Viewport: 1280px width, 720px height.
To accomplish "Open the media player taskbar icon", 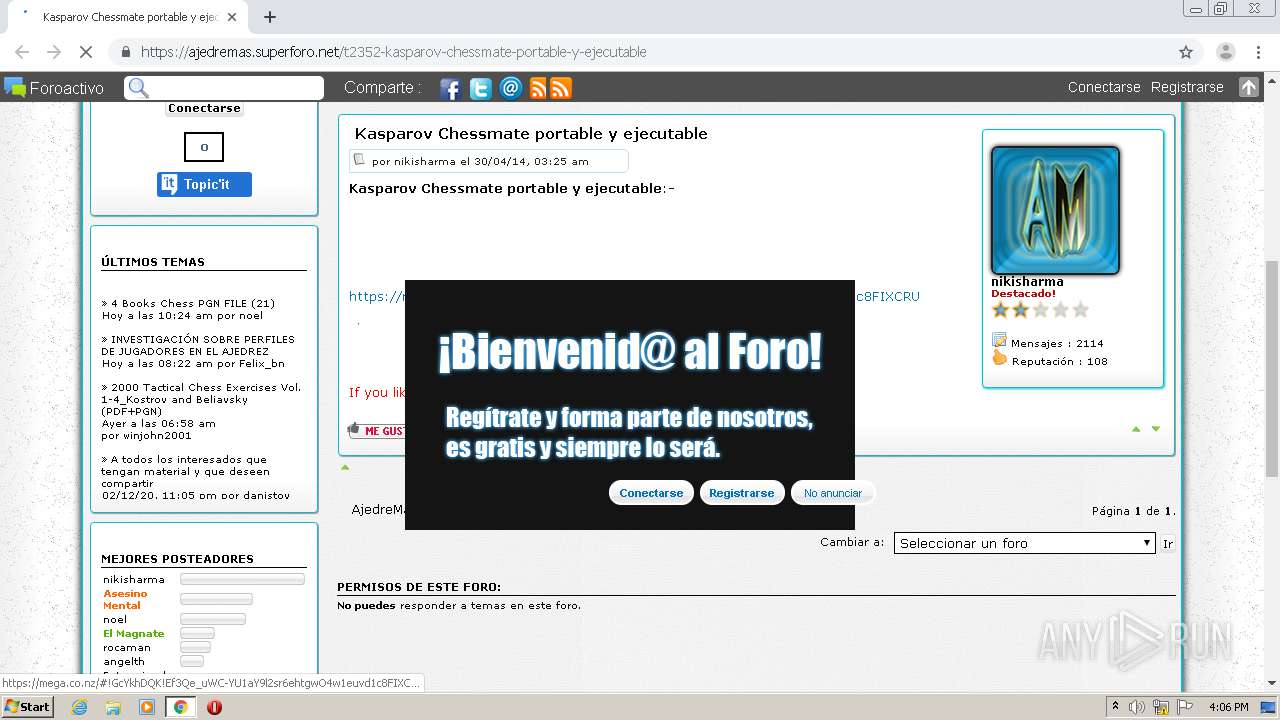I will click(x=147, y=707).
